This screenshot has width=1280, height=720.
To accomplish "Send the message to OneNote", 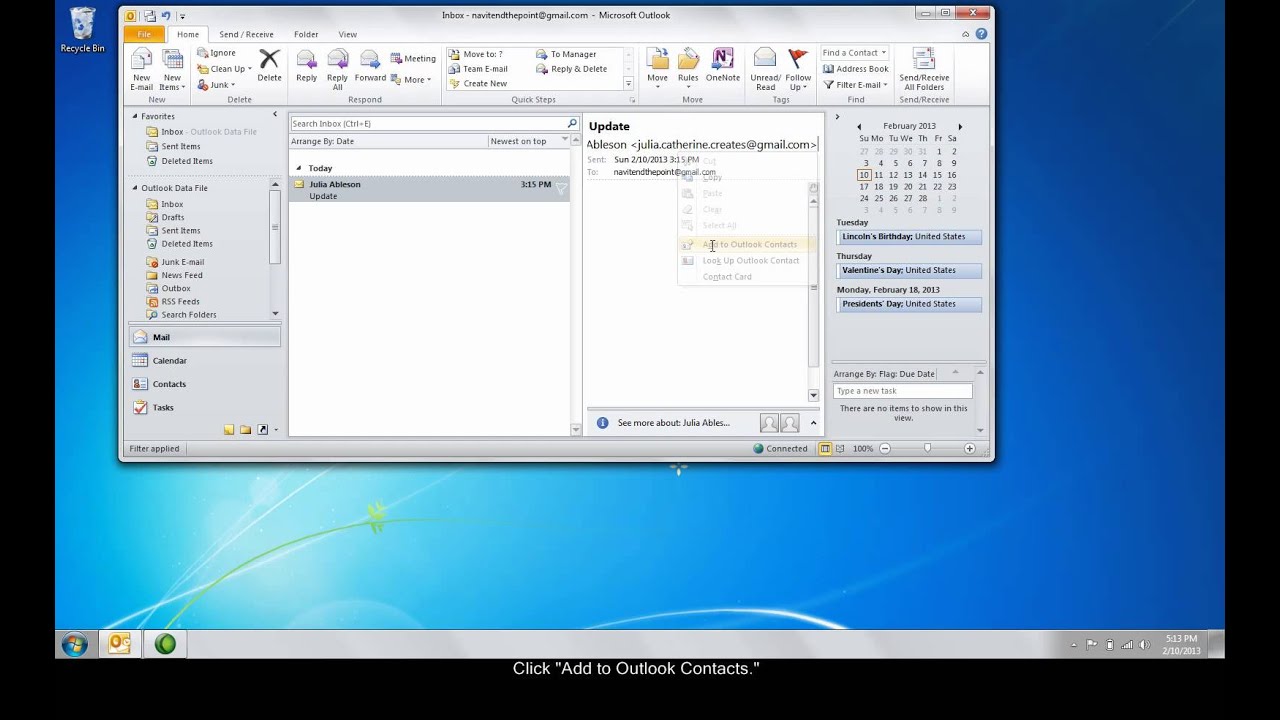I will click(723, 66).
